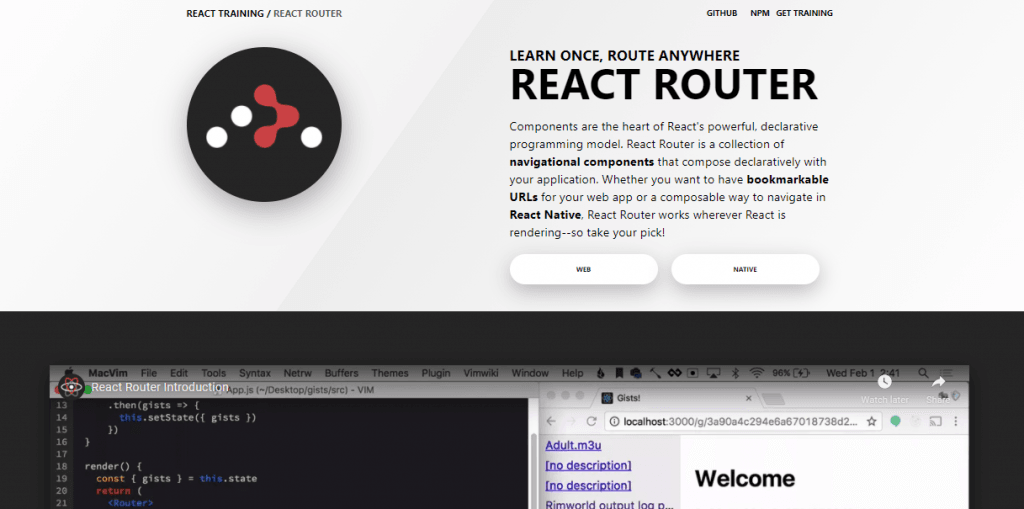Open the React Router circular logo
The image size is (1024, 509).
point(264,124)
